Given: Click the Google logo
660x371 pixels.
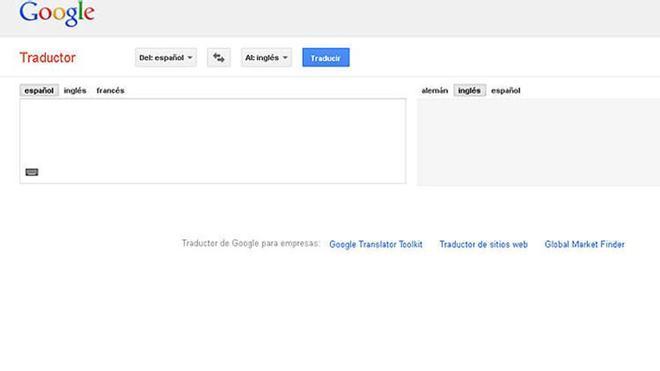Looking at the screenshot, I should (x=57, y=13).
